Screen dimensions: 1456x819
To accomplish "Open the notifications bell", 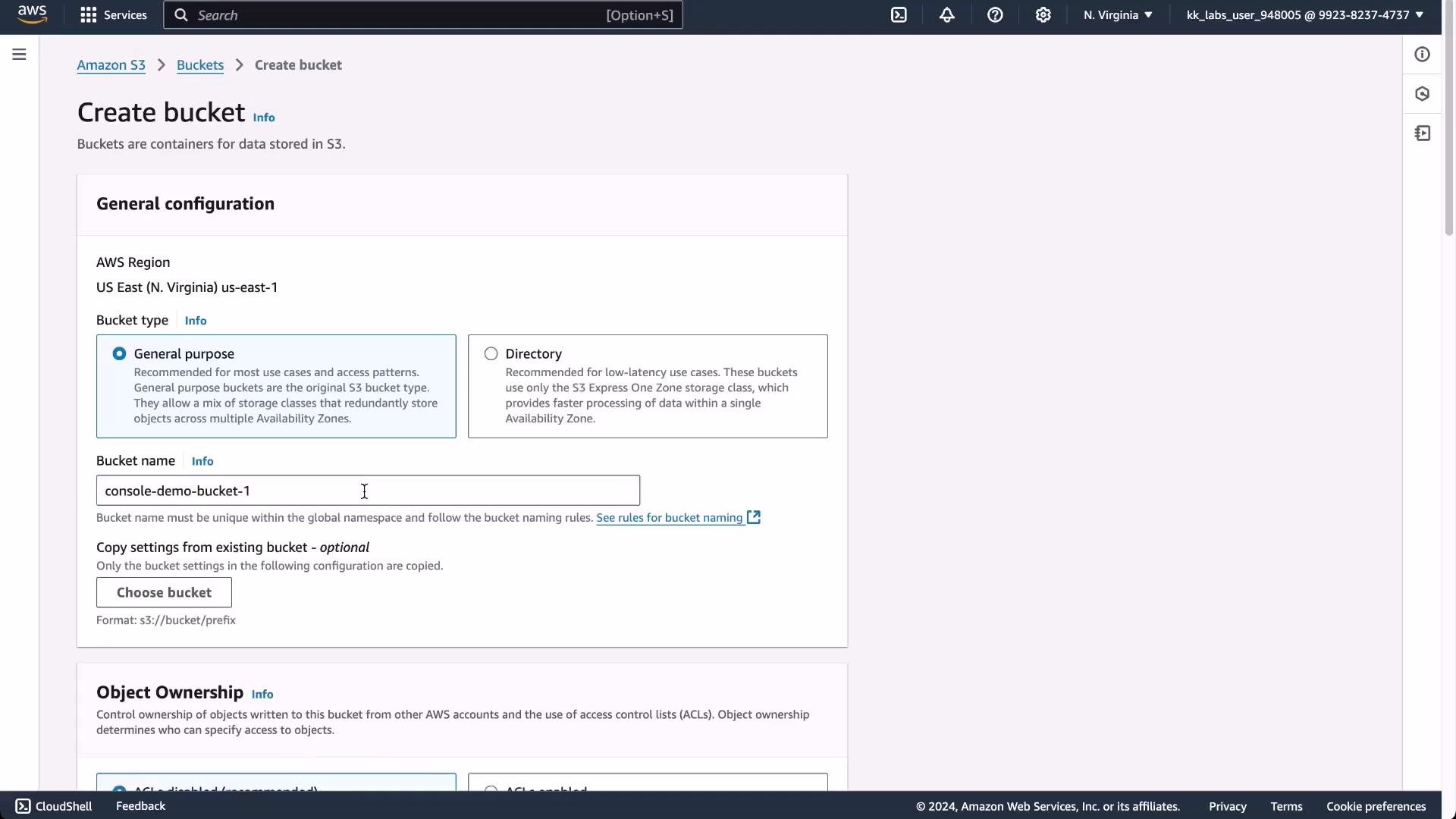I will (947, 15).
